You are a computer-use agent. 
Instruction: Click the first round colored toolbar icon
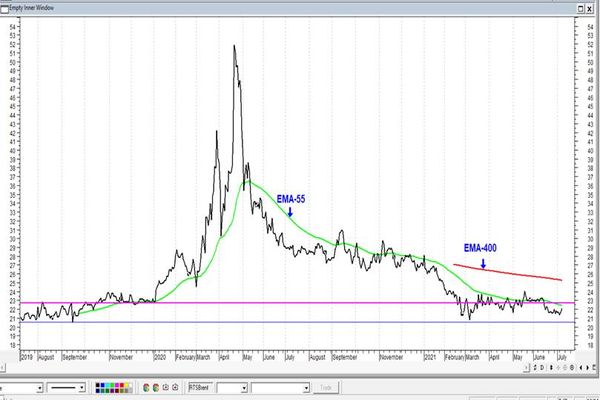[x=146, y=388]
